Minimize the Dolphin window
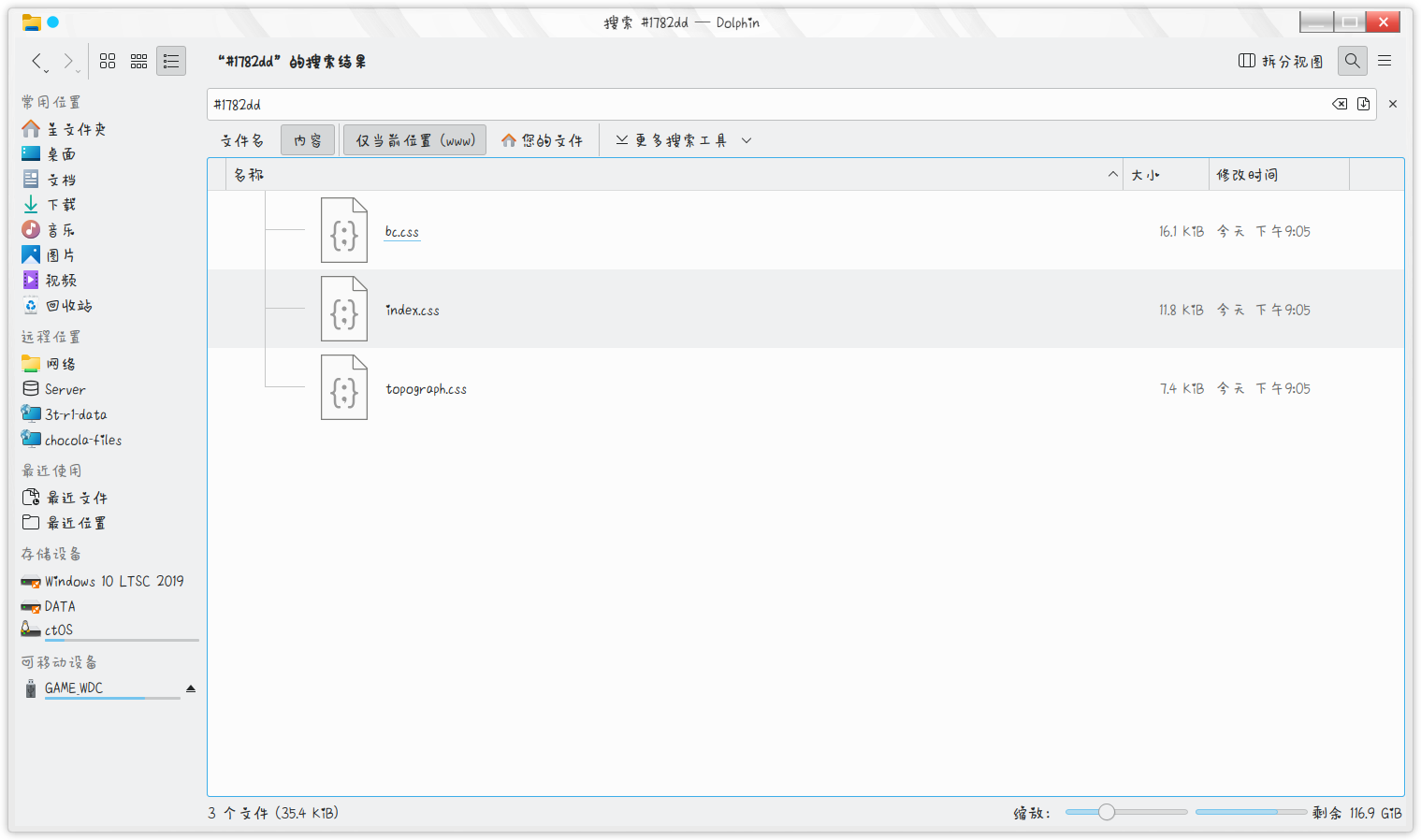 click(x=1316, y=22)
